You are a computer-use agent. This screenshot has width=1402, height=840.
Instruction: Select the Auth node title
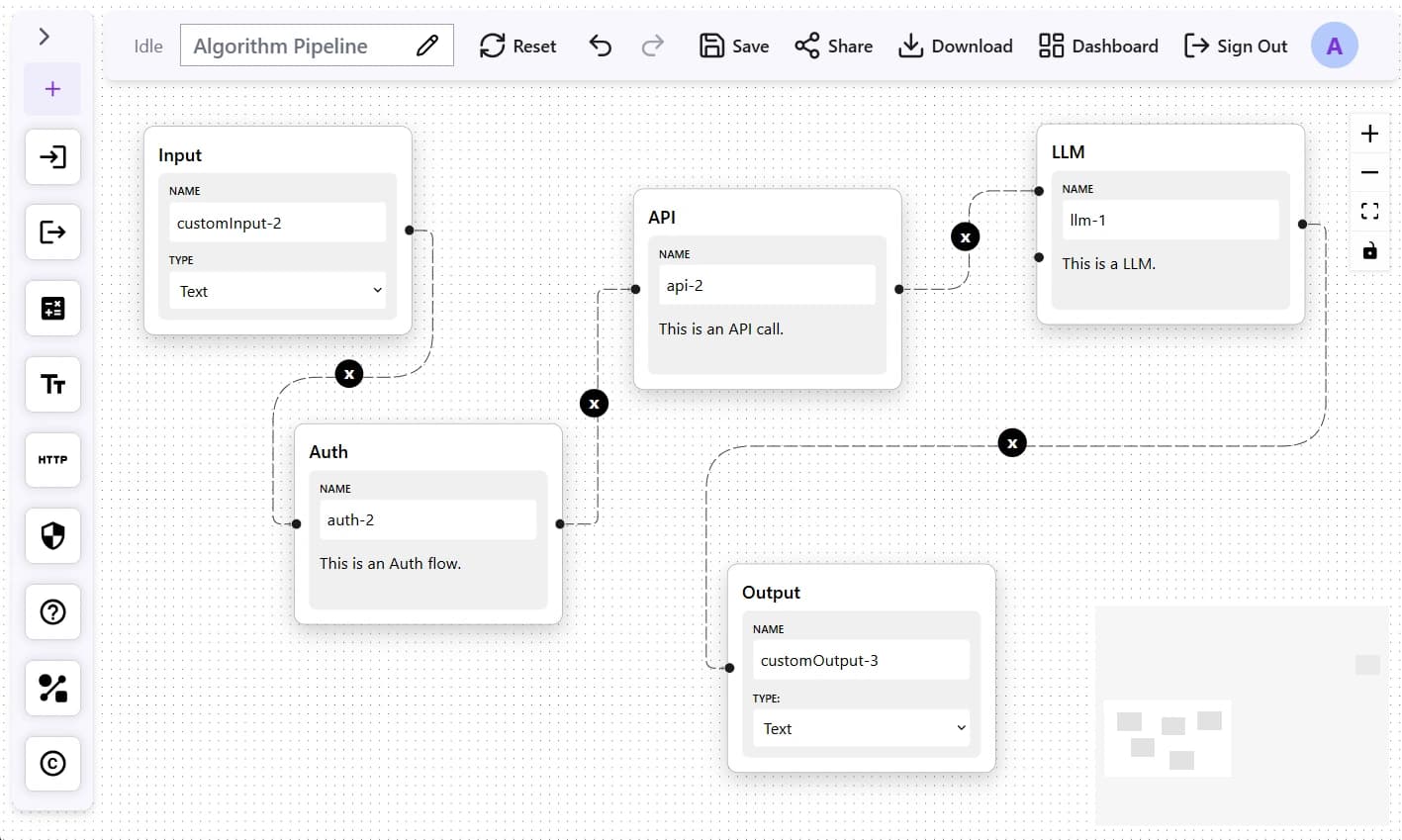328,451
